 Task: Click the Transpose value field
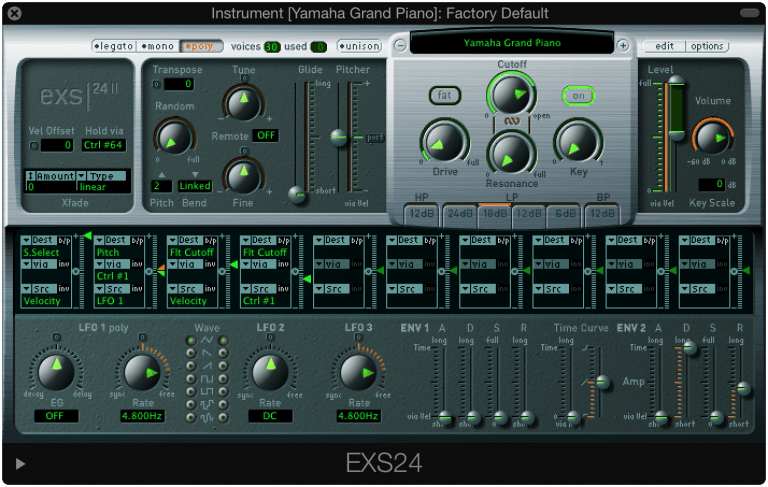coord(178,84)
